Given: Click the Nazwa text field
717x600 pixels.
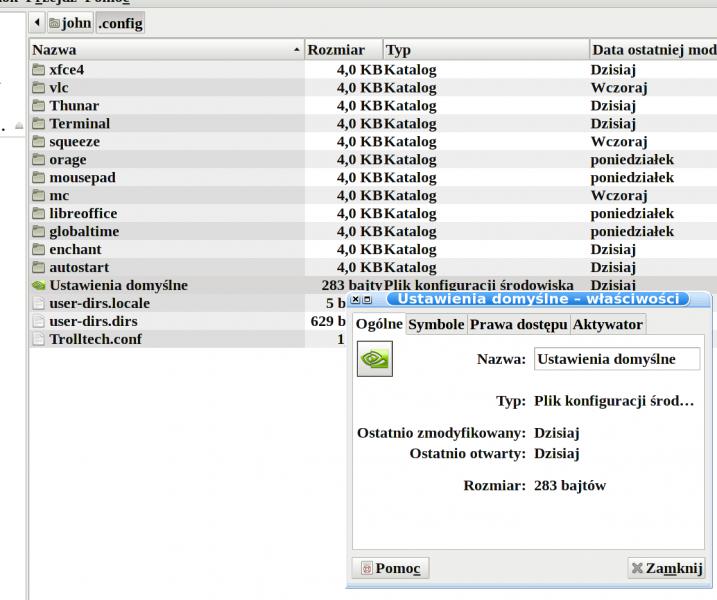Looking at the screenshot, I should [615, 359].
